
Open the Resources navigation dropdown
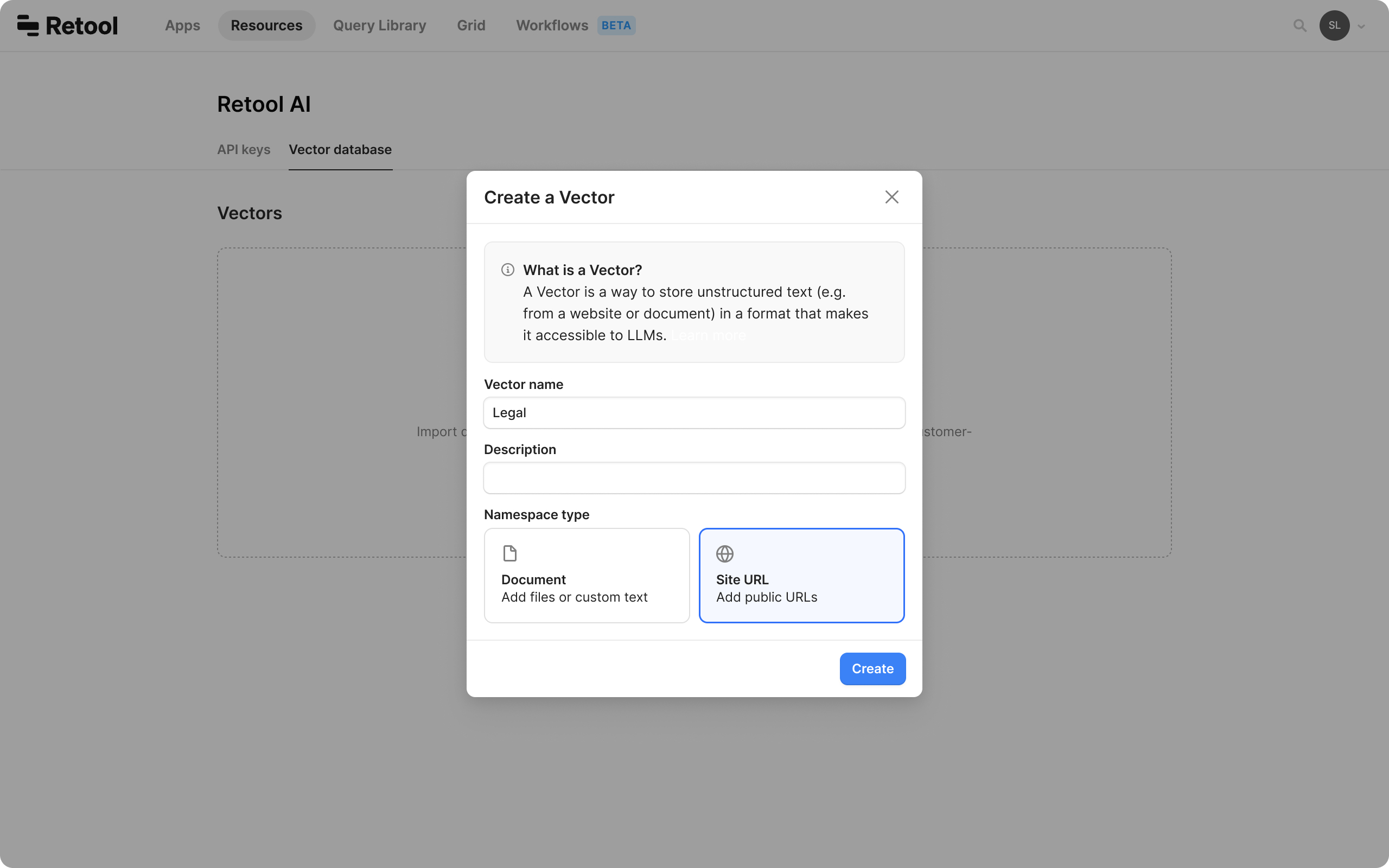267,25
